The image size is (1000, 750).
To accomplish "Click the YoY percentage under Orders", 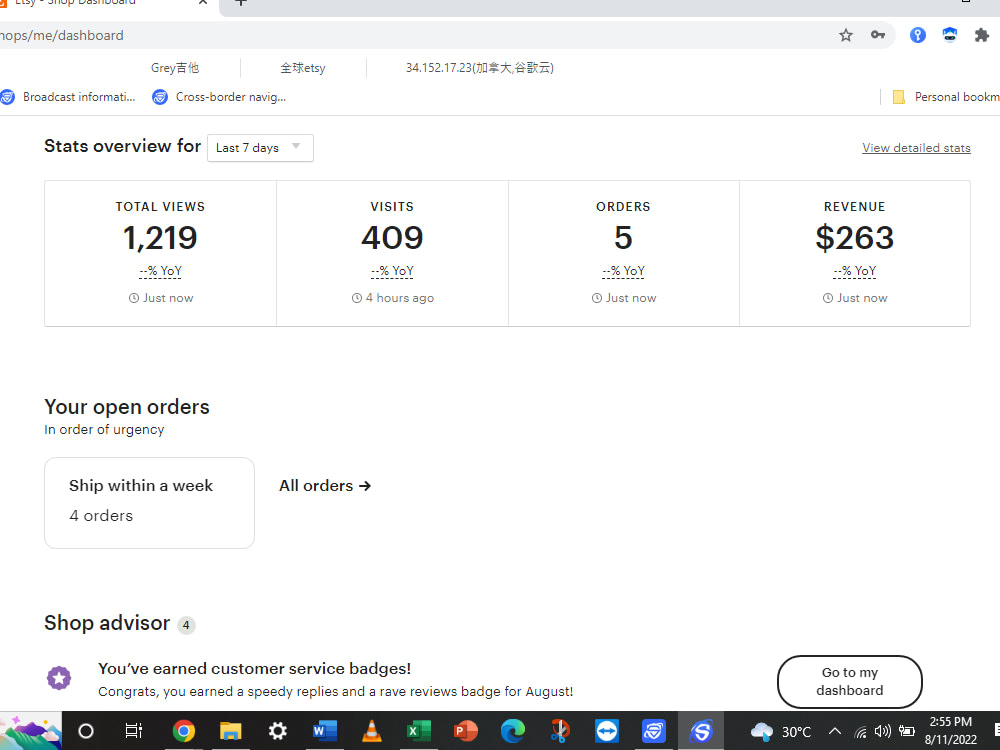I will pyautogui.click(x=624, y=271).
